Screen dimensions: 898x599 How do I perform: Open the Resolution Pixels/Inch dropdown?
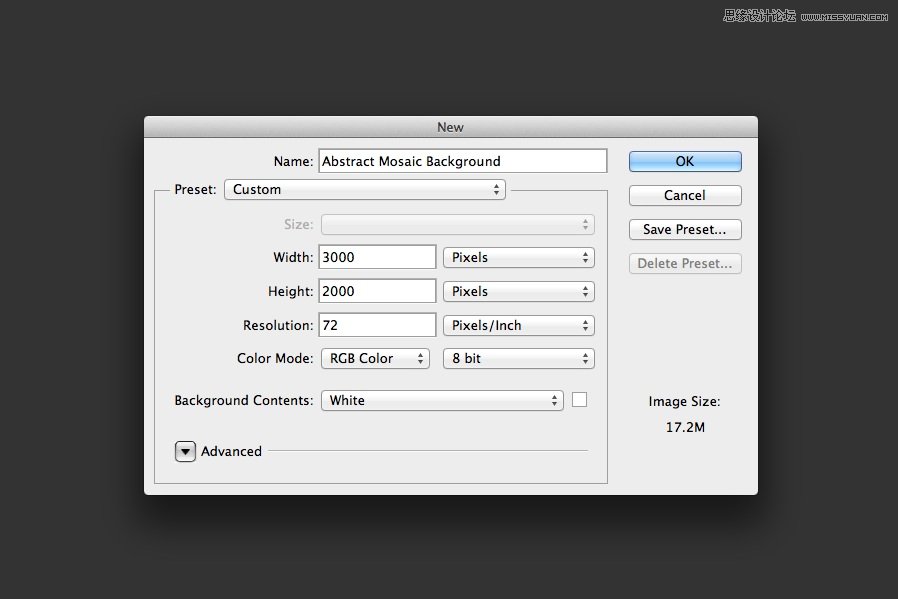[x=518, y=325]
